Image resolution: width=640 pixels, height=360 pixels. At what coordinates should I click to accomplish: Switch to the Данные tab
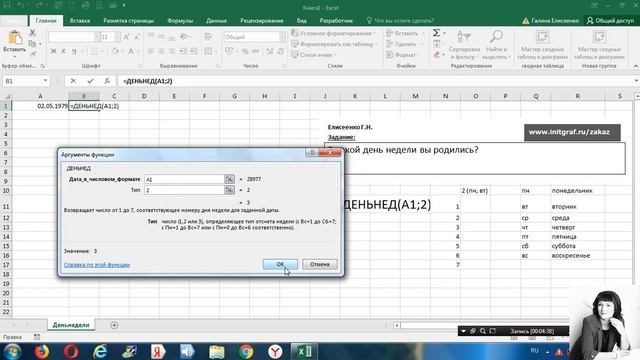pyautogui.click(x=216, y=20)
